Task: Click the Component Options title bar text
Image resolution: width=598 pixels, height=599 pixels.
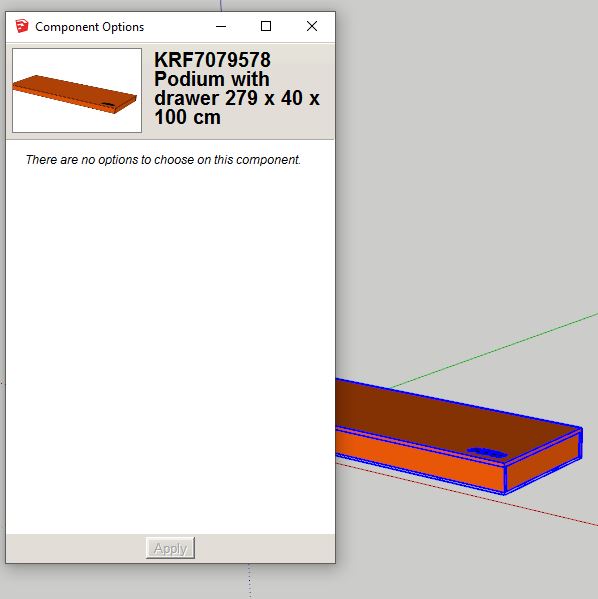Action: pos(89,27)
